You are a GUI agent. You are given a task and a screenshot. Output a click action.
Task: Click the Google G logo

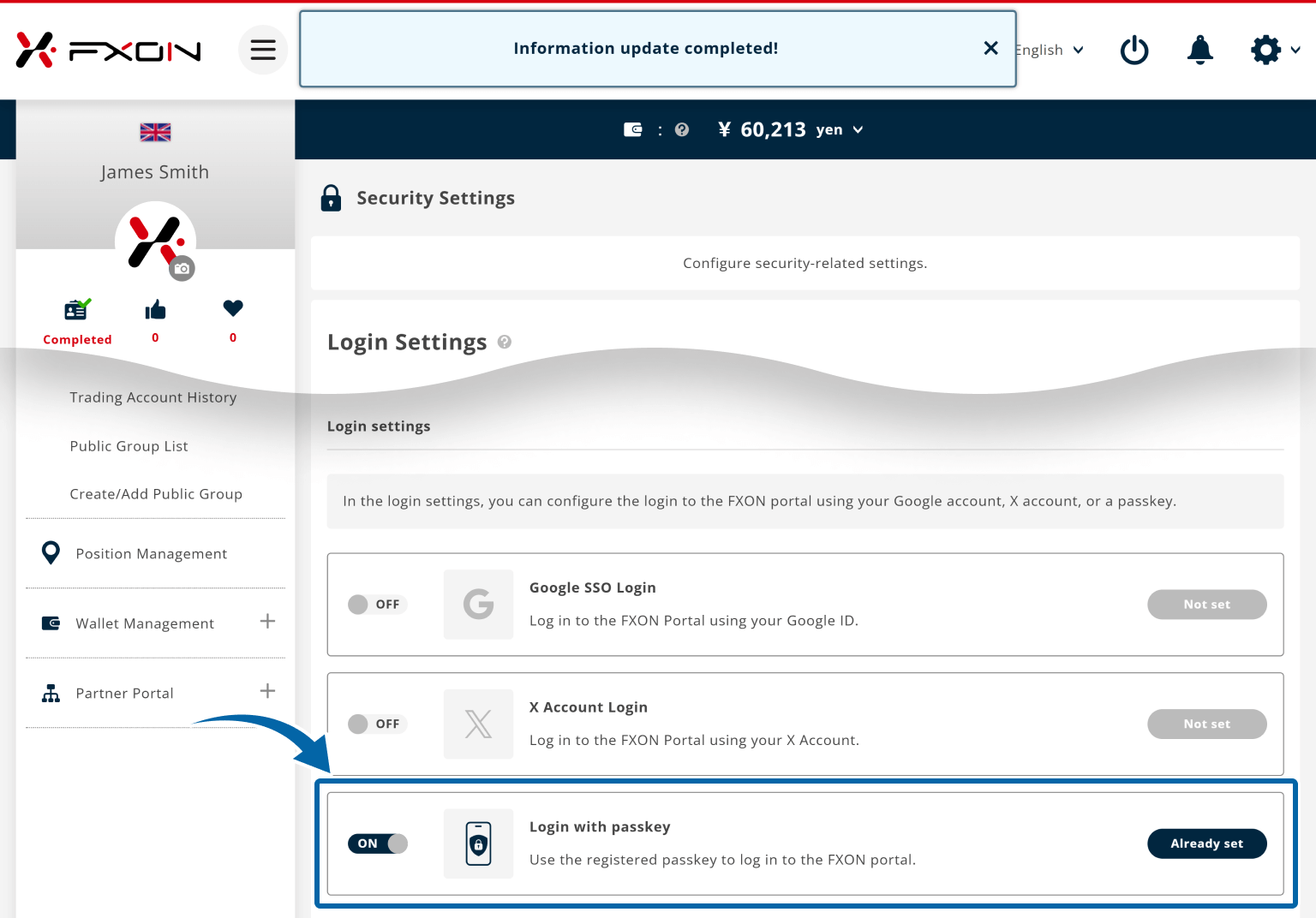[x=479, y=605]
